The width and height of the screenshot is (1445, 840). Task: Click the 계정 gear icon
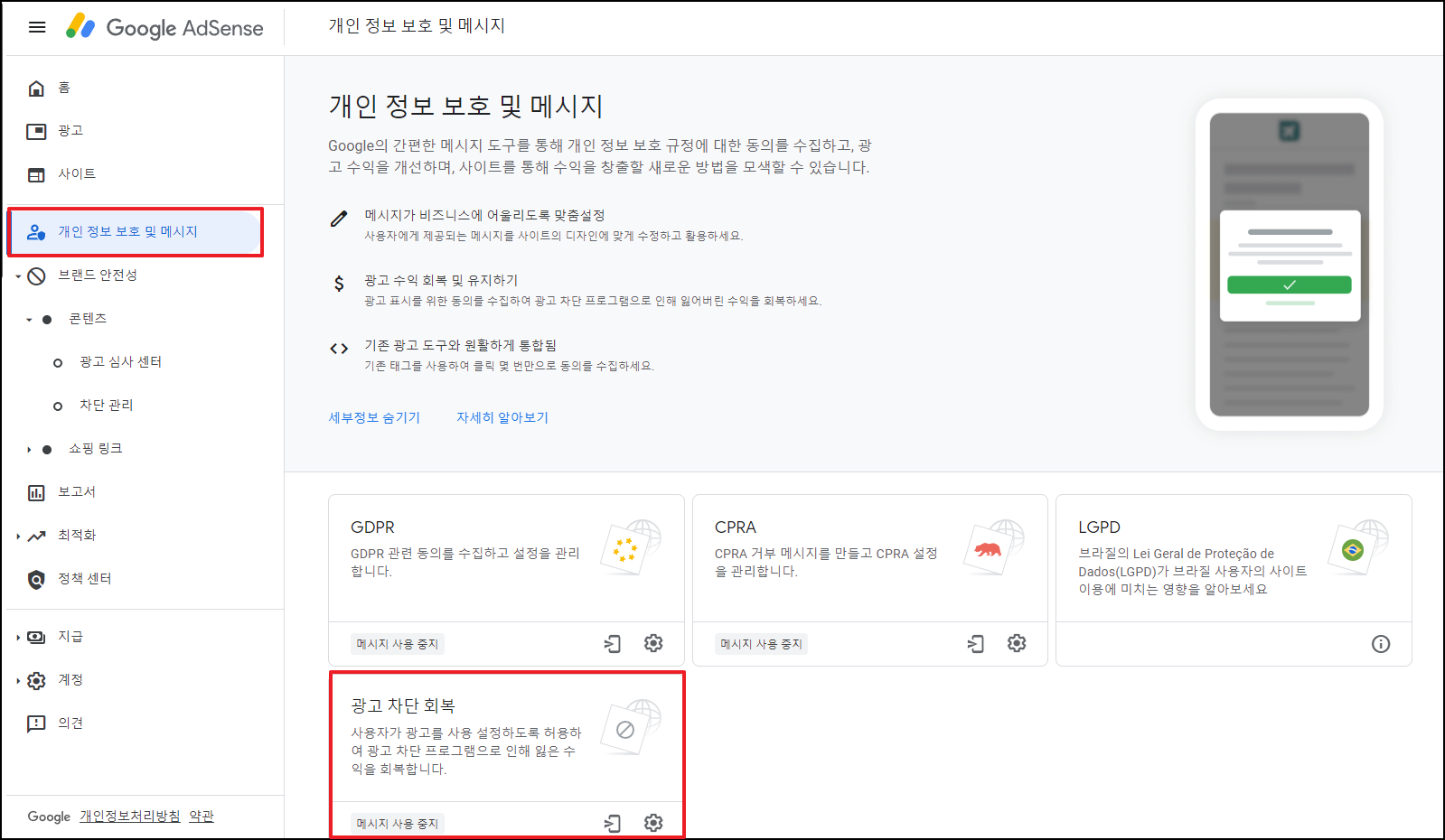(x=36, y=681)
